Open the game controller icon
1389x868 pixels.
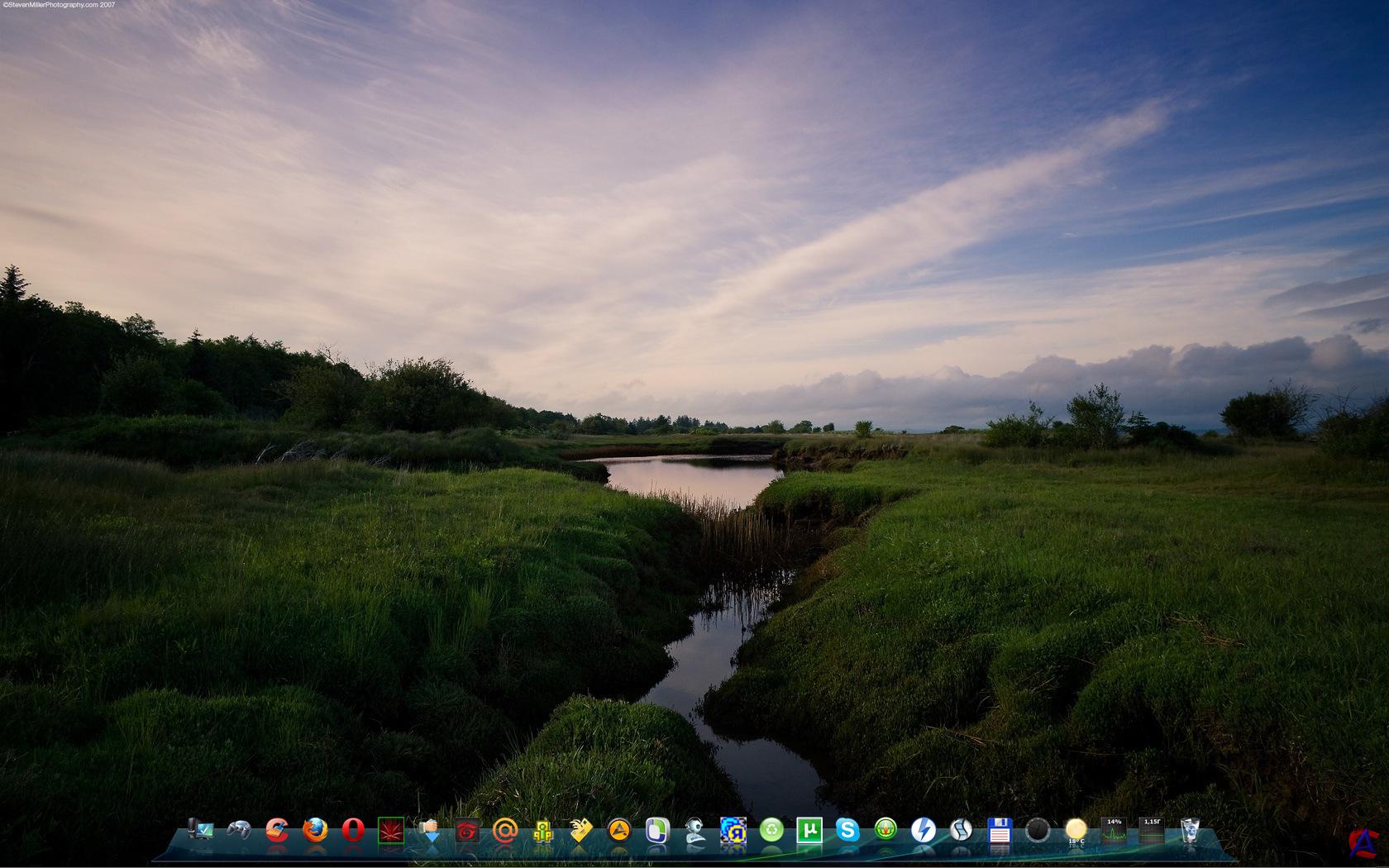pyautogui.click(x=239, y=829)
